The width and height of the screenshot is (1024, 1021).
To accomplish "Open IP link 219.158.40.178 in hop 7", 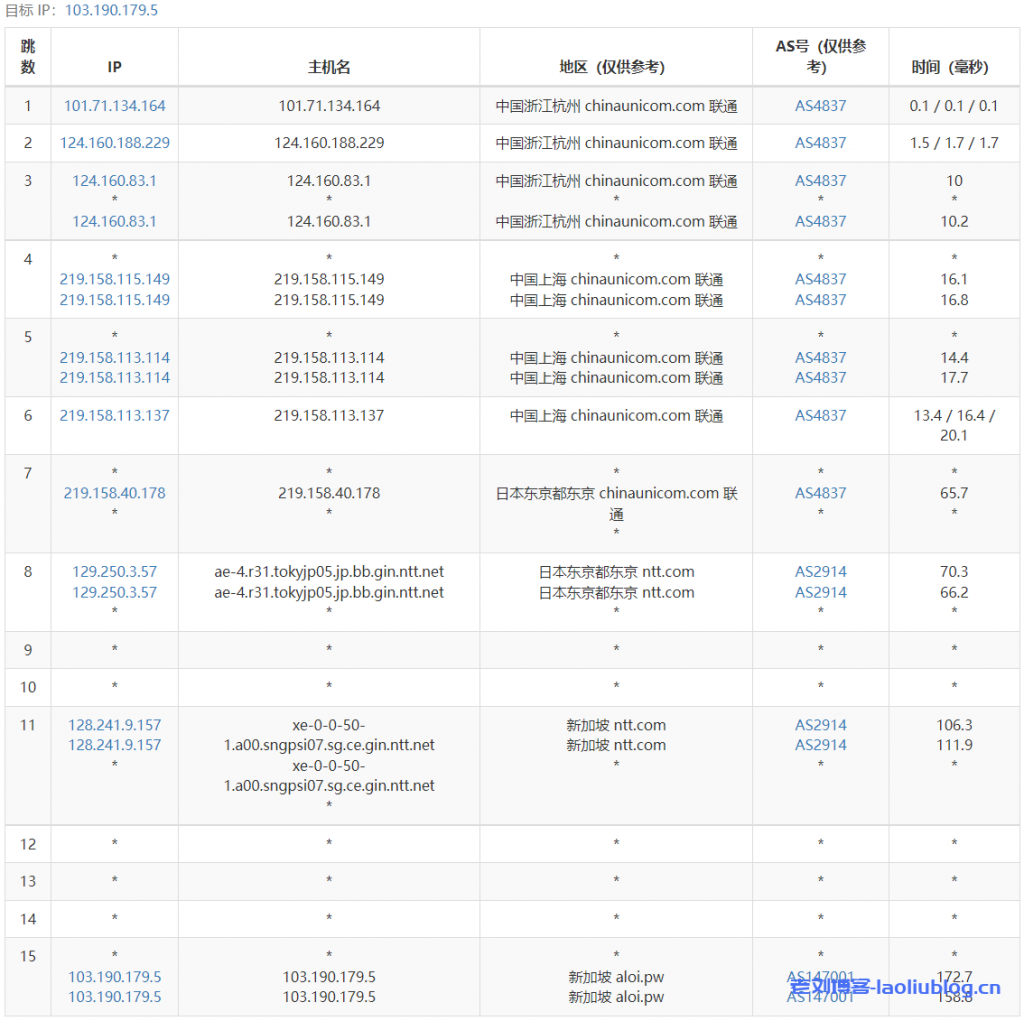I will [x=115, y=493].
